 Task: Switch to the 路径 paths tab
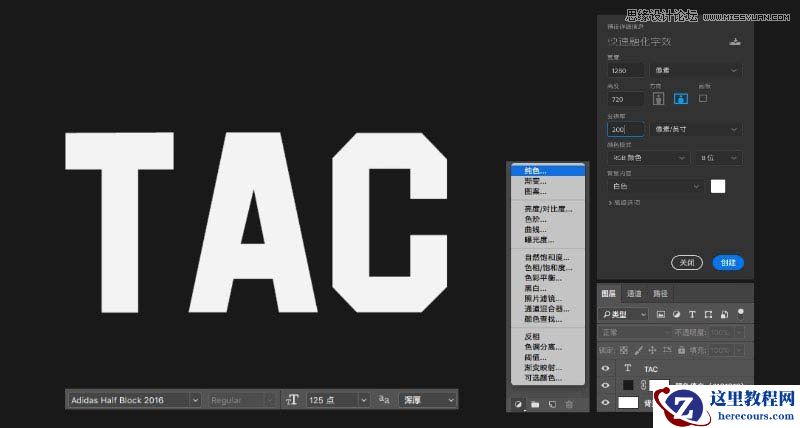660,293
